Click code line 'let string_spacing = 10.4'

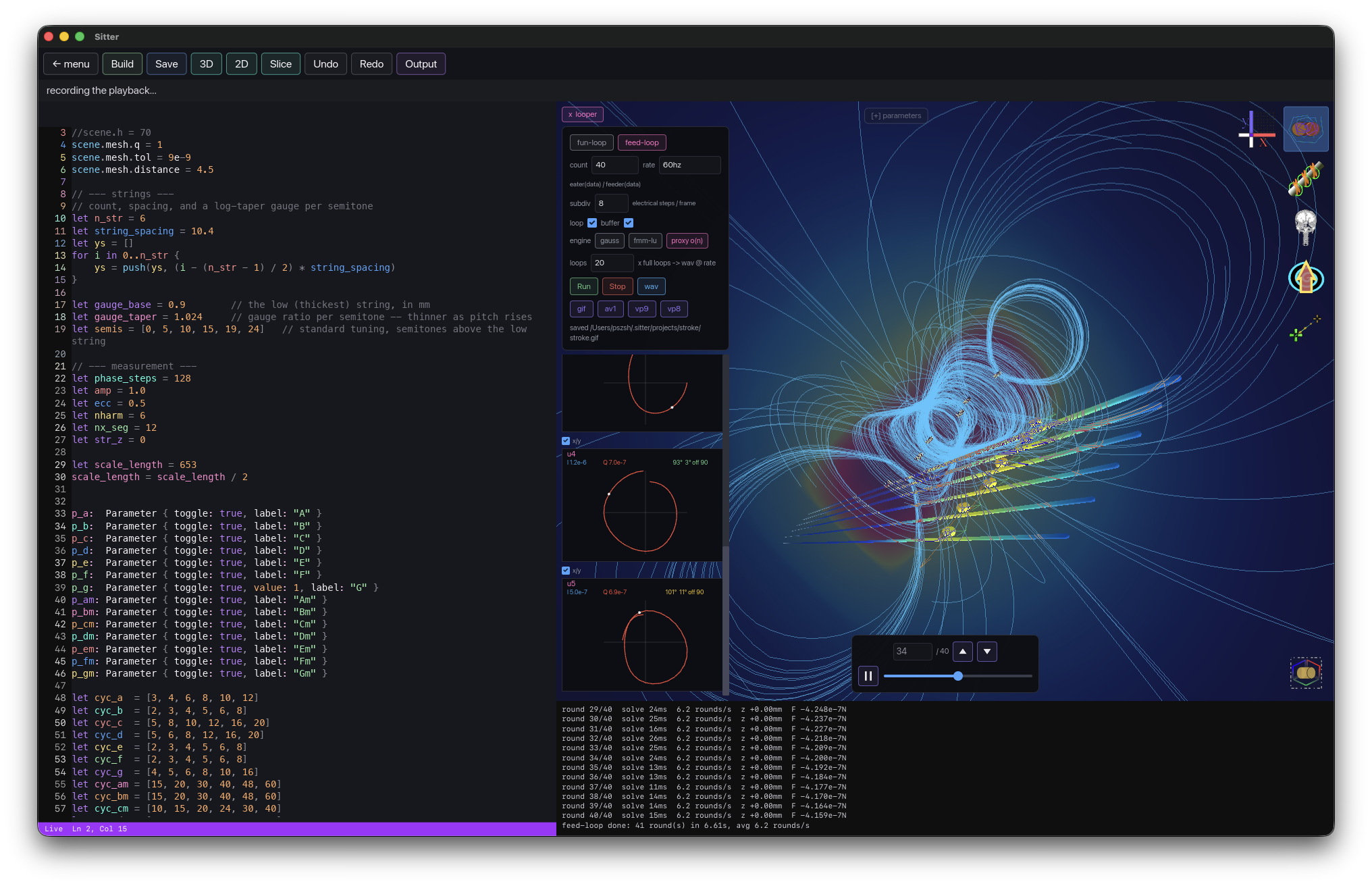tap(142, 231)
